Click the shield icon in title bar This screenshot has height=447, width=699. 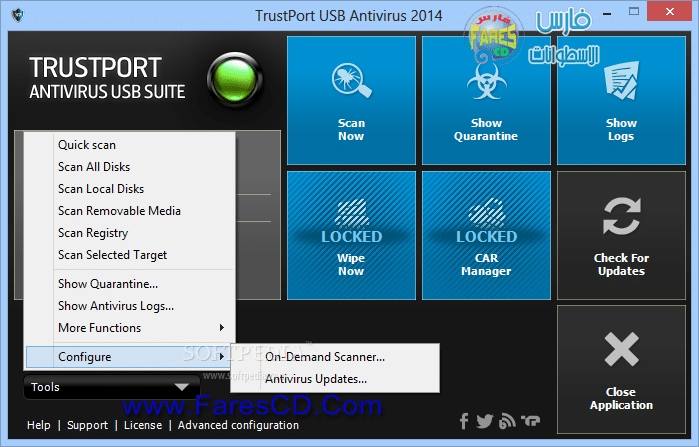point(18,16)
